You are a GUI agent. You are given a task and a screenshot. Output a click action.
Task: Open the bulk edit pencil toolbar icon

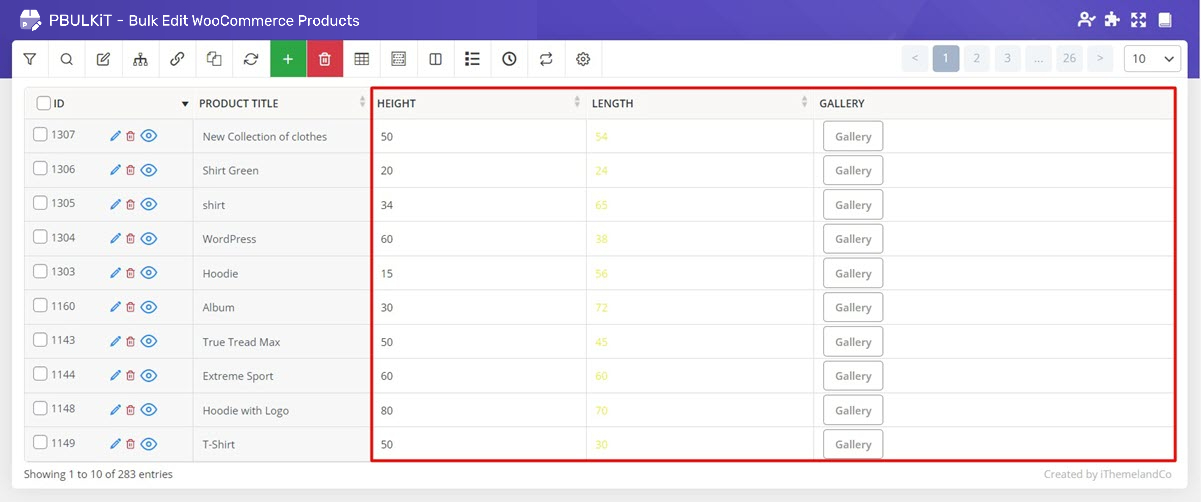pyautogui.click(x=103, y=59)
